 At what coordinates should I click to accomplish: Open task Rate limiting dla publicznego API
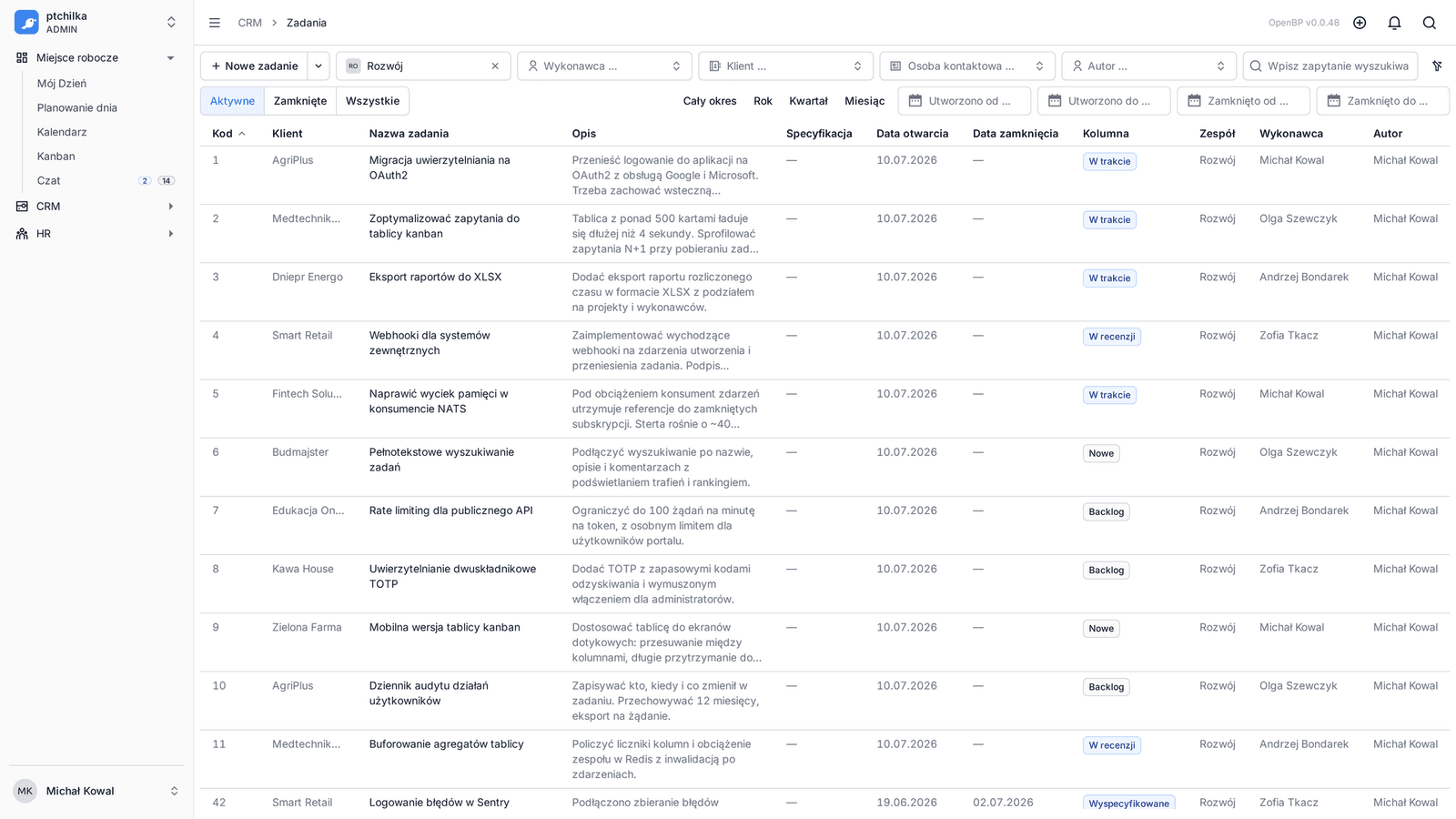pyautogui.click(x=451, y=511)
